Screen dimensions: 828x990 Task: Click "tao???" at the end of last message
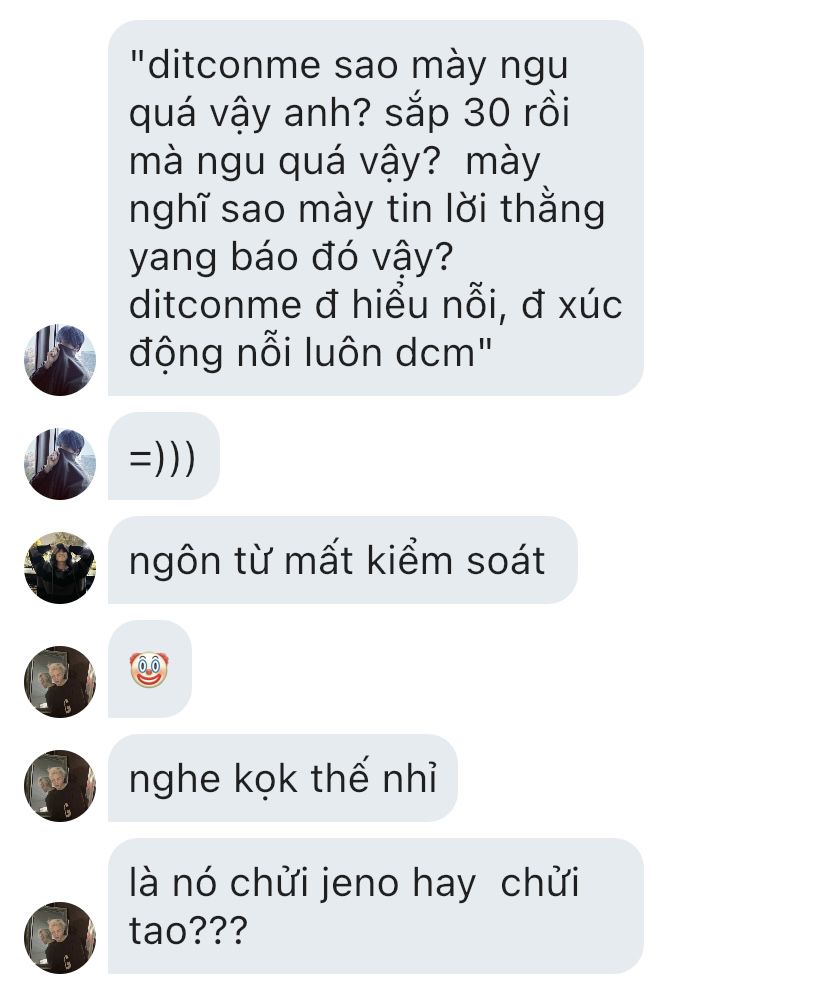point(188,931)
